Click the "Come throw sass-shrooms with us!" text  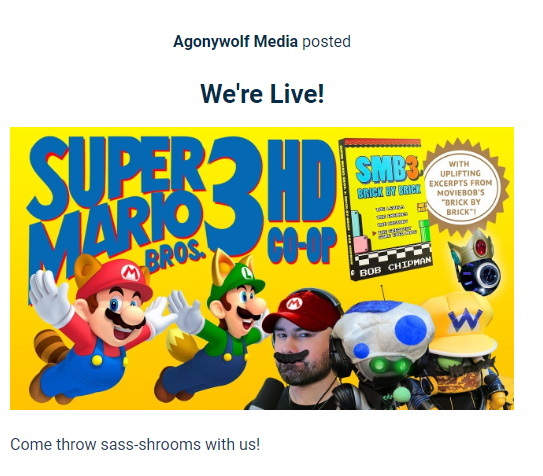(x=135, y=444)
